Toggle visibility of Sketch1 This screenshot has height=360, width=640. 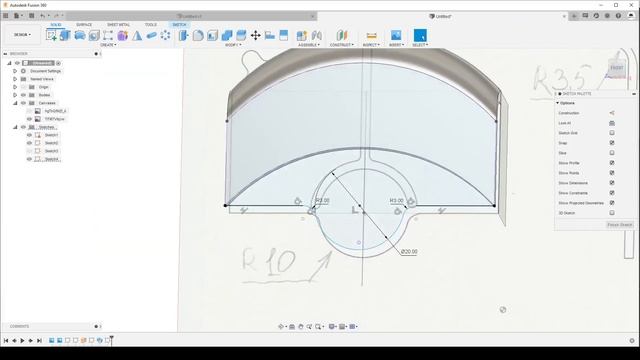coord(29,135)
